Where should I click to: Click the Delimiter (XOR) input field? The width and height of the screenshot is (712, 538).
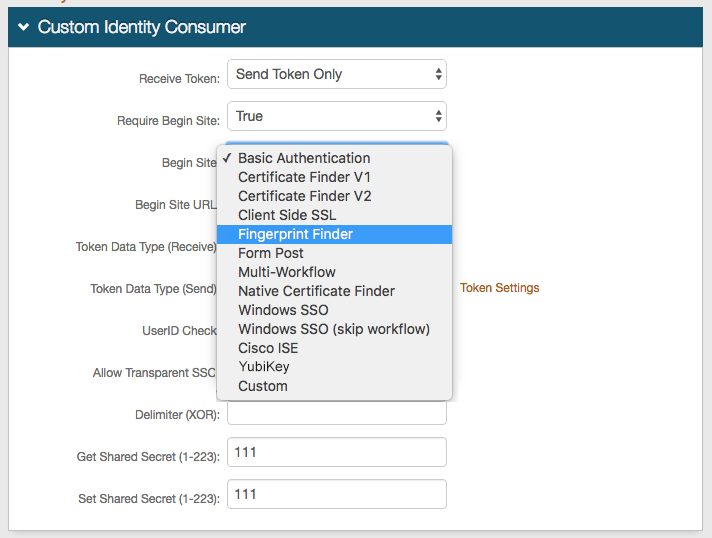336,413
